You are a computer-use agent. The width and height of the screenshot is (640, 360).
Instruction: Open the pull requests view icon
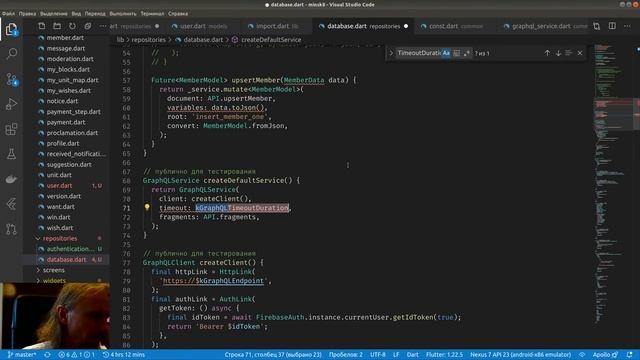(11, 229)
